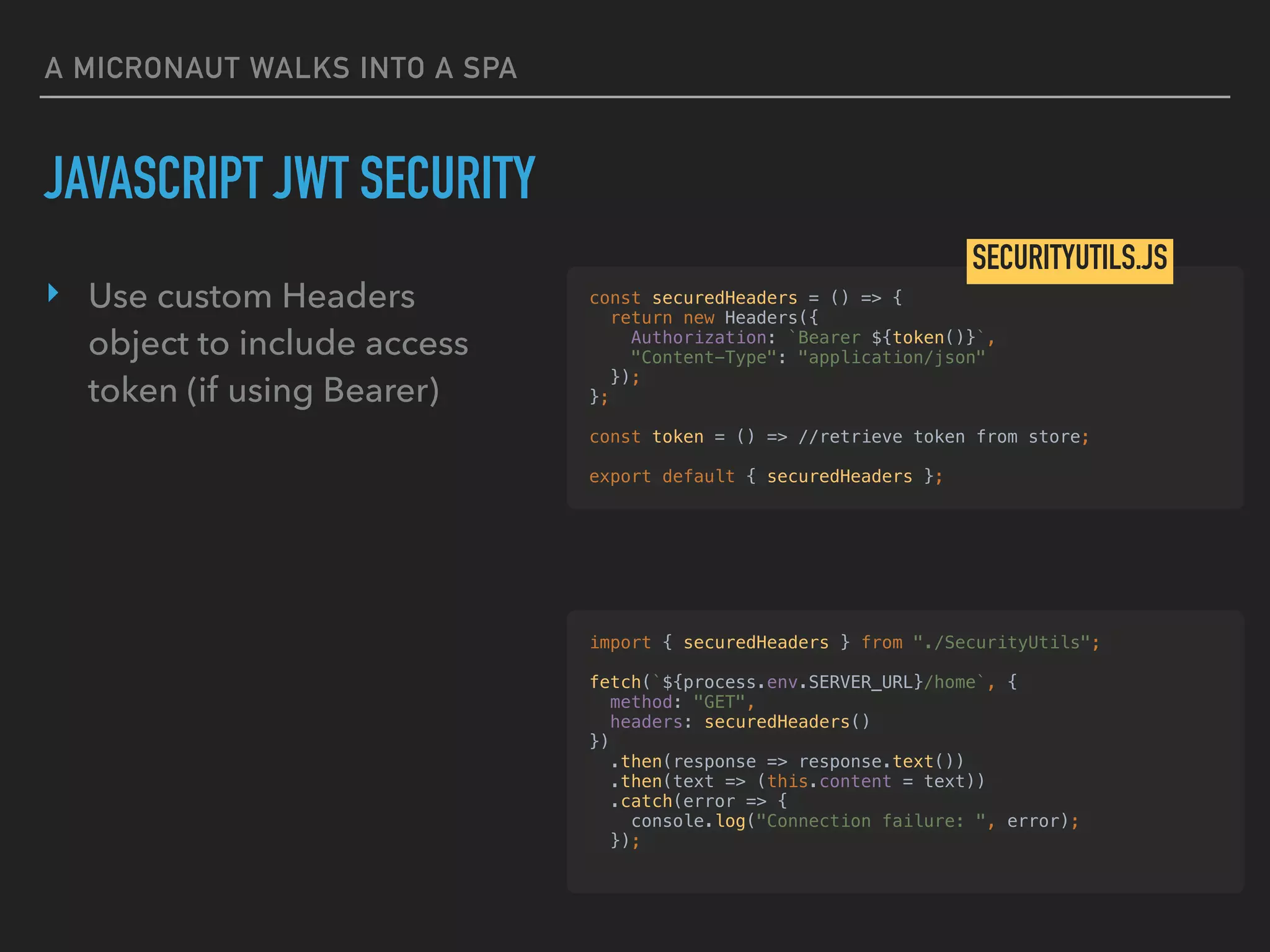Click the '.then(response => response.text())' line
1270x952 pixels.
[787, 762]
